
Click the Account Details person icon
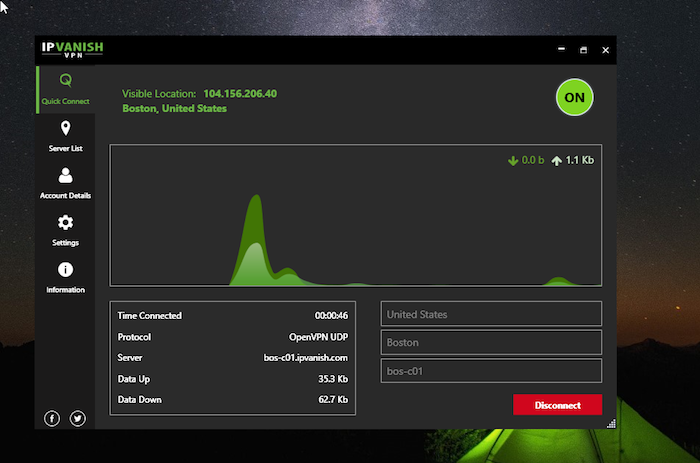(66, 175)
